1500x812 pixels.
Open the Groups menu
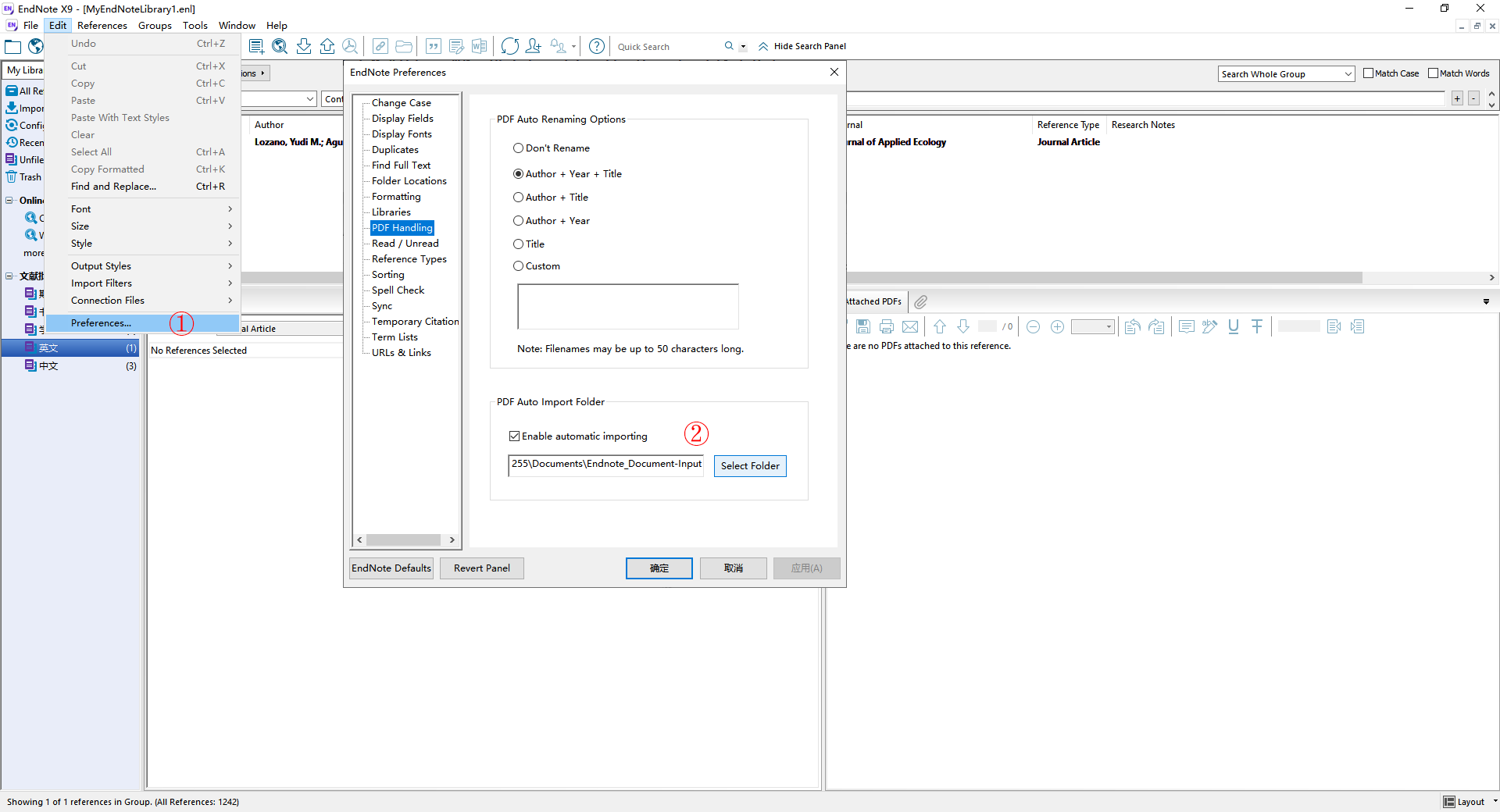pos(155,25)
